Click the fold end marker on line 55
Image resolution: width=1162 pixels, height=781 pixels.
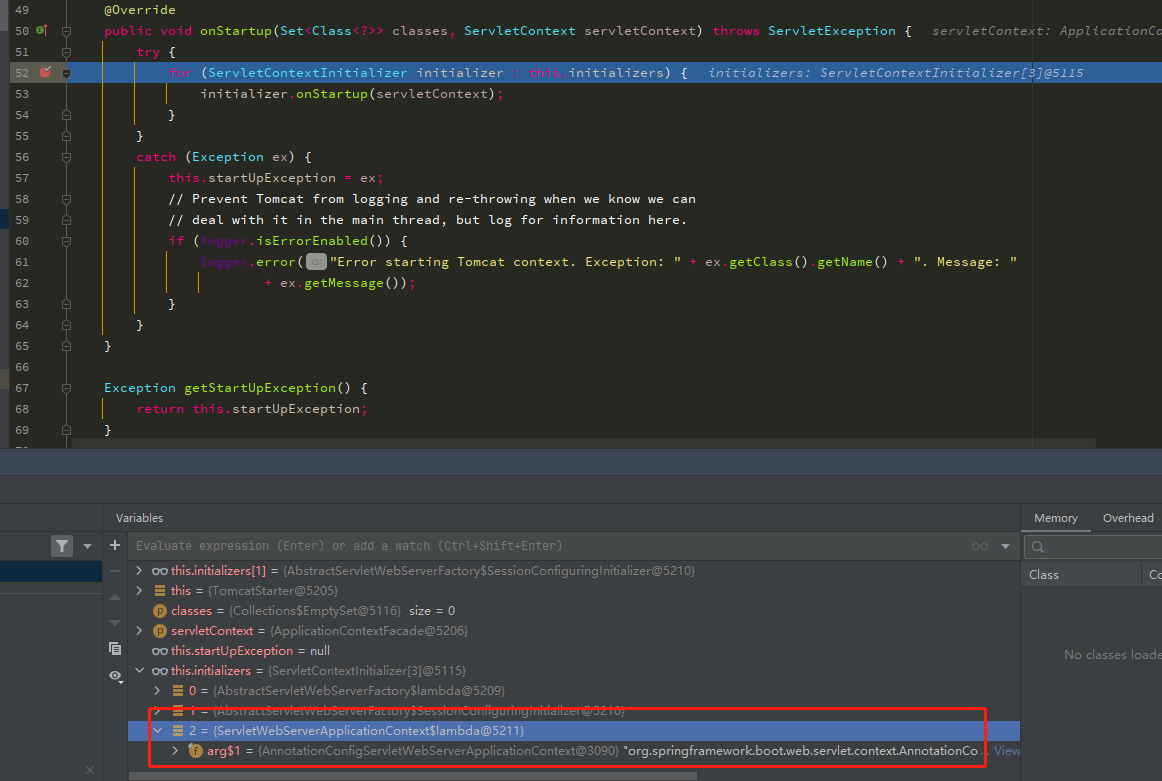click(66, 136)
